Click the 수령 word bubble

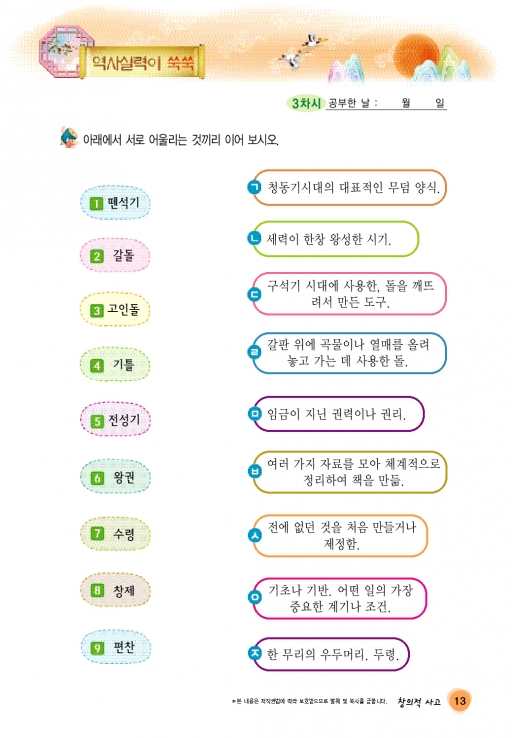[x=115, y=534]
